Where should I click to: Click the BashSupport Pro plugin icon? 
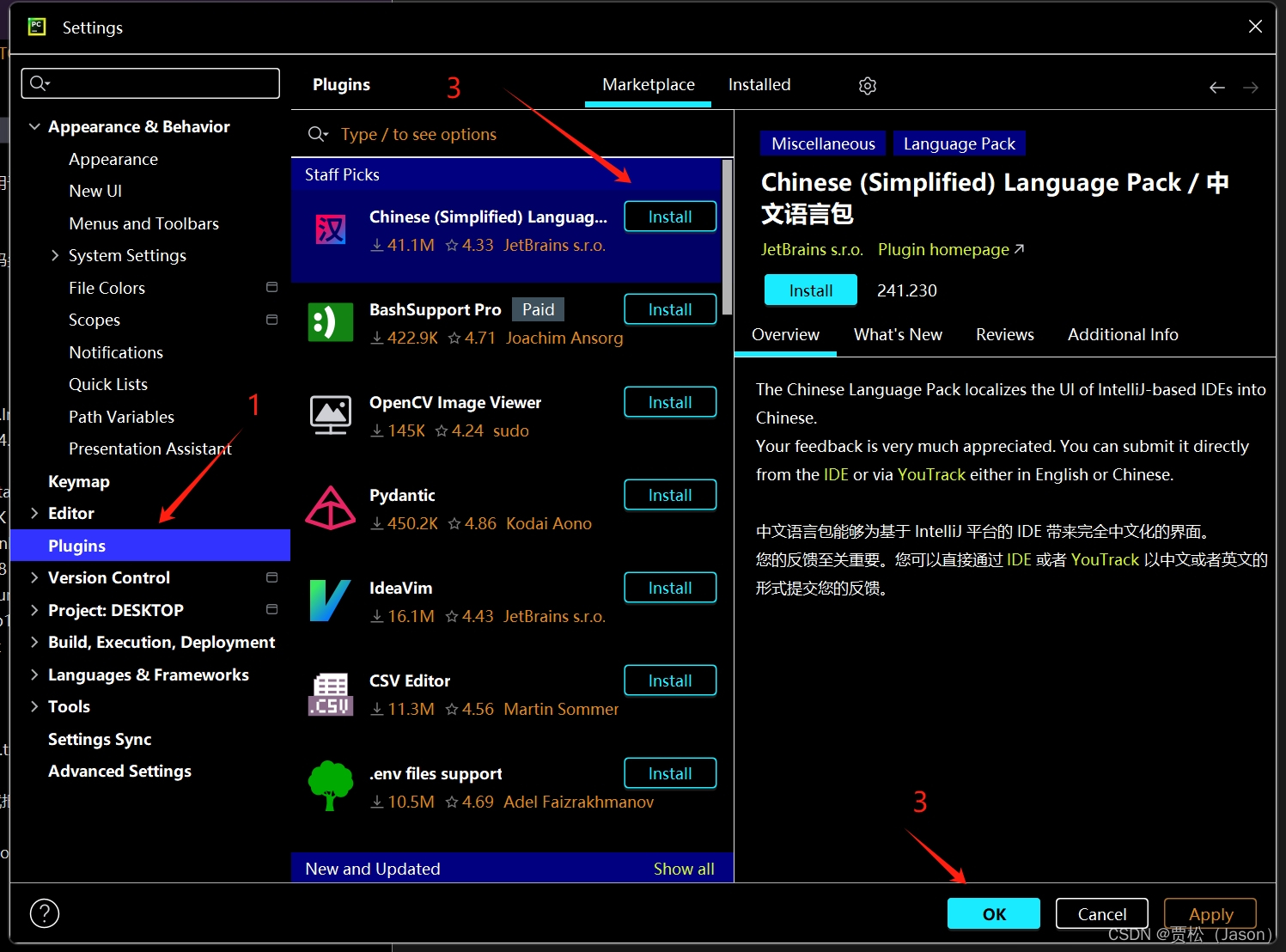point(331,322)
